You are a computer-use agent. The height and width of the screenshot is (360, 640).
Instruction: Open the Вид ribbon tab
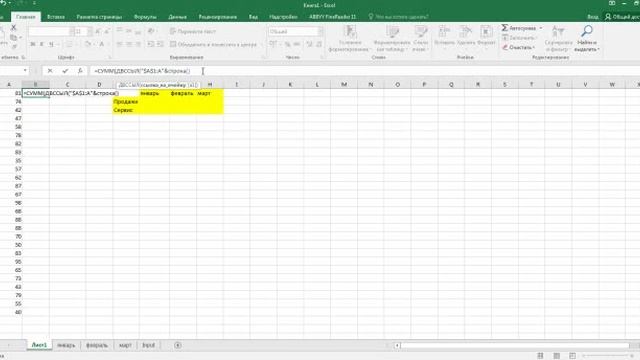pyautogui.click(x=253, y=17)
